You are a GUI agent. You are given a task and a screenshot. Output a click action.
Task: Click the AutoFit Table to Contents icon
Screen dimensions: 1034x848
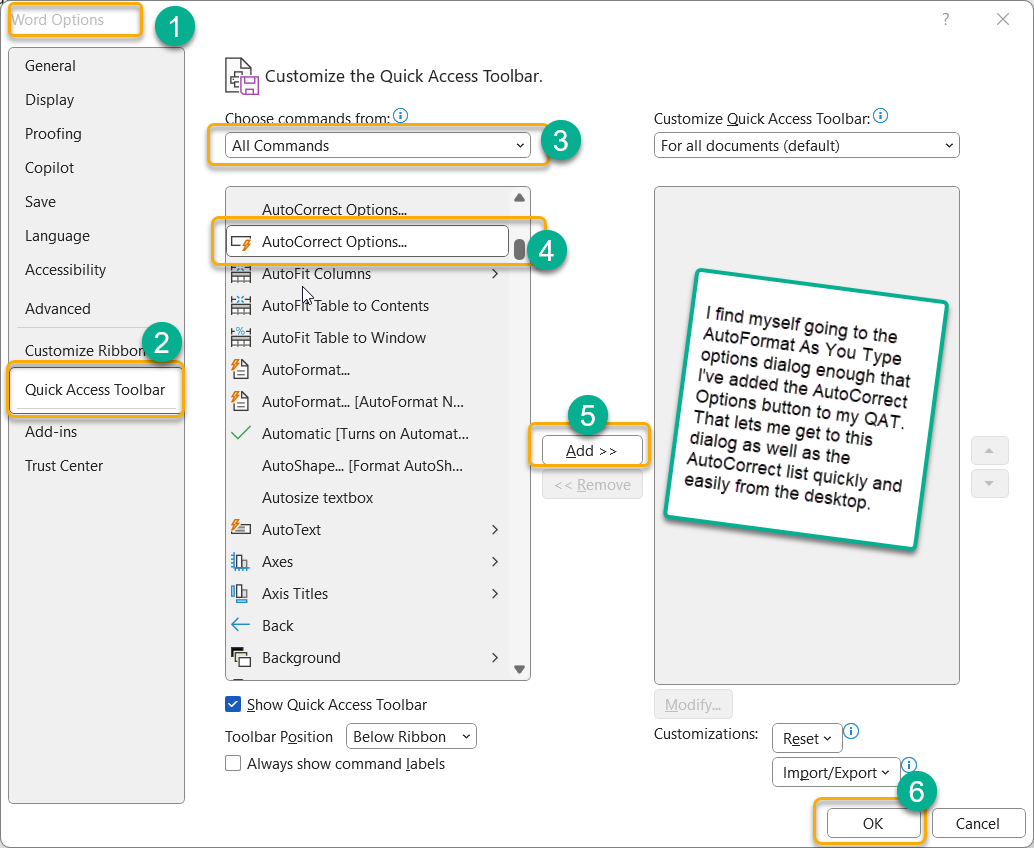241,305
